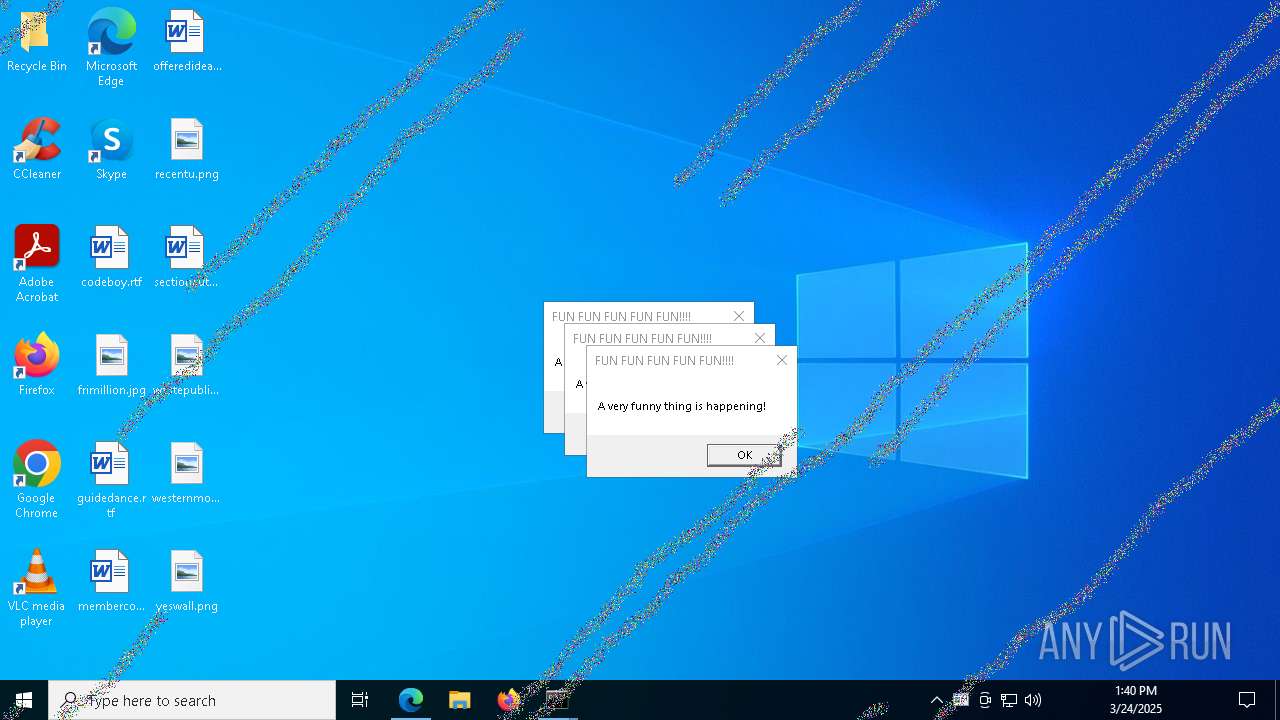Launch Edge from the taskbar
The width and height of the screenshot is (1280, 720).
[x=411, y=700]
